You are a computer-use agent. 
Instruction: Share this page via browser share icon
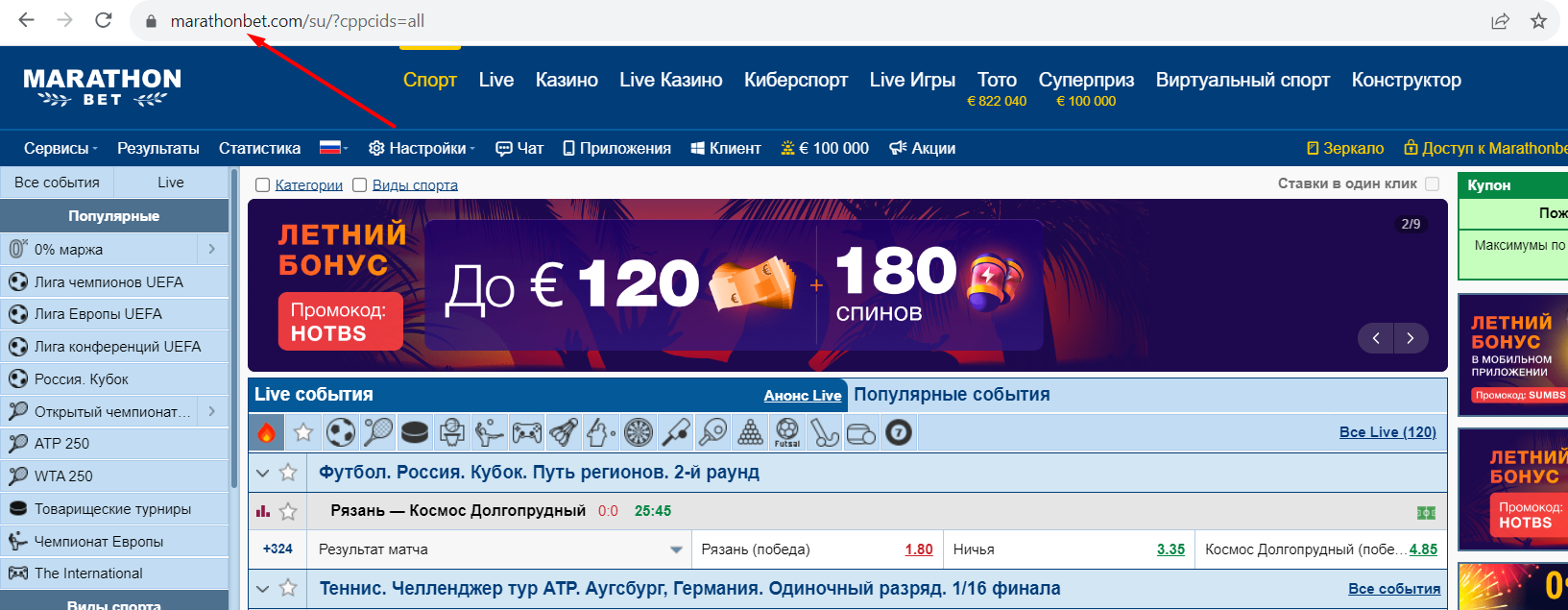(x=1500, y=21)
